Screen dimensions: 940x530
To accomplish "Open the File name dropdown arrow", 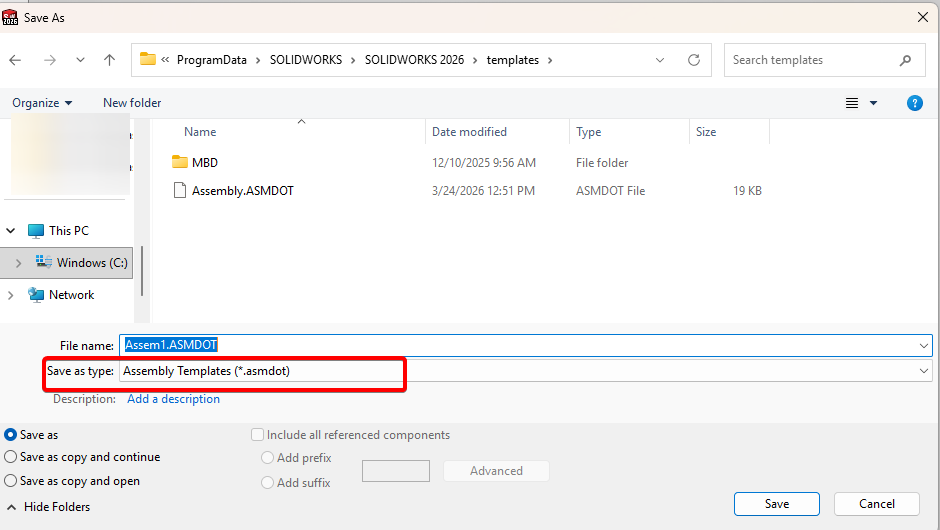I will point(924,345).
